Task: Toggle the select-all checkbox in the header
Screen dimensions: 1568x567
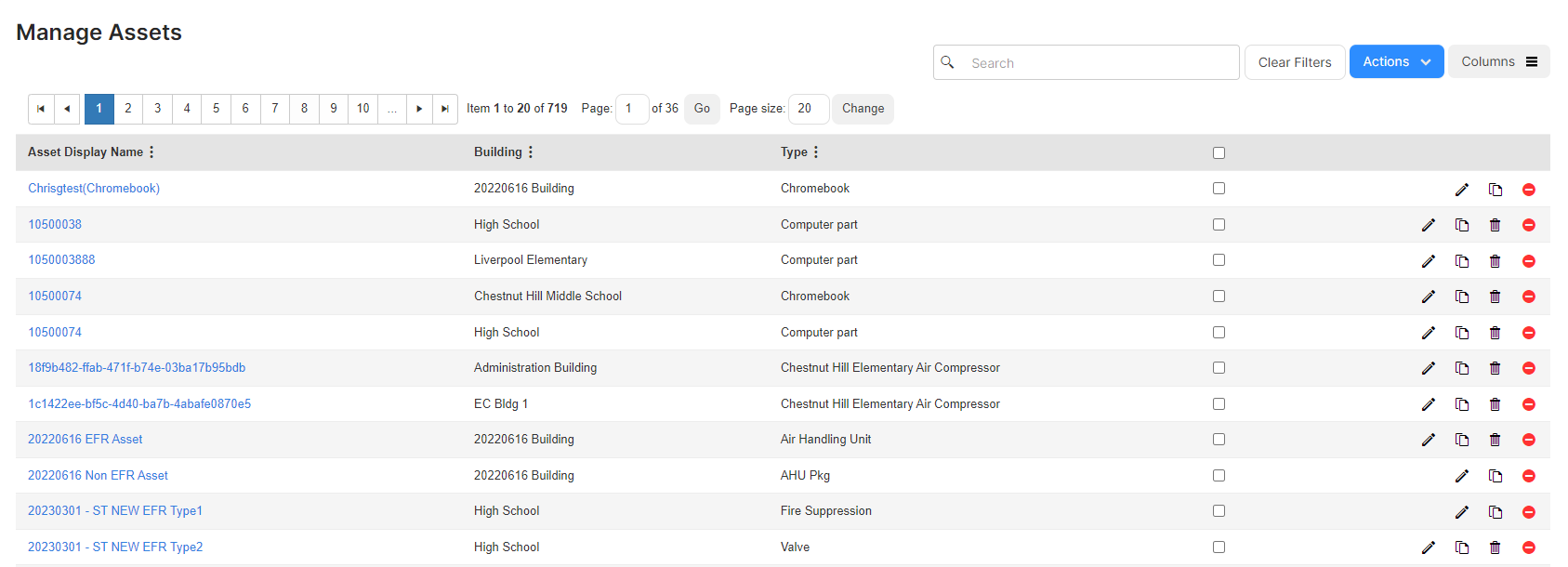Action: click(x=1219, y=152)
